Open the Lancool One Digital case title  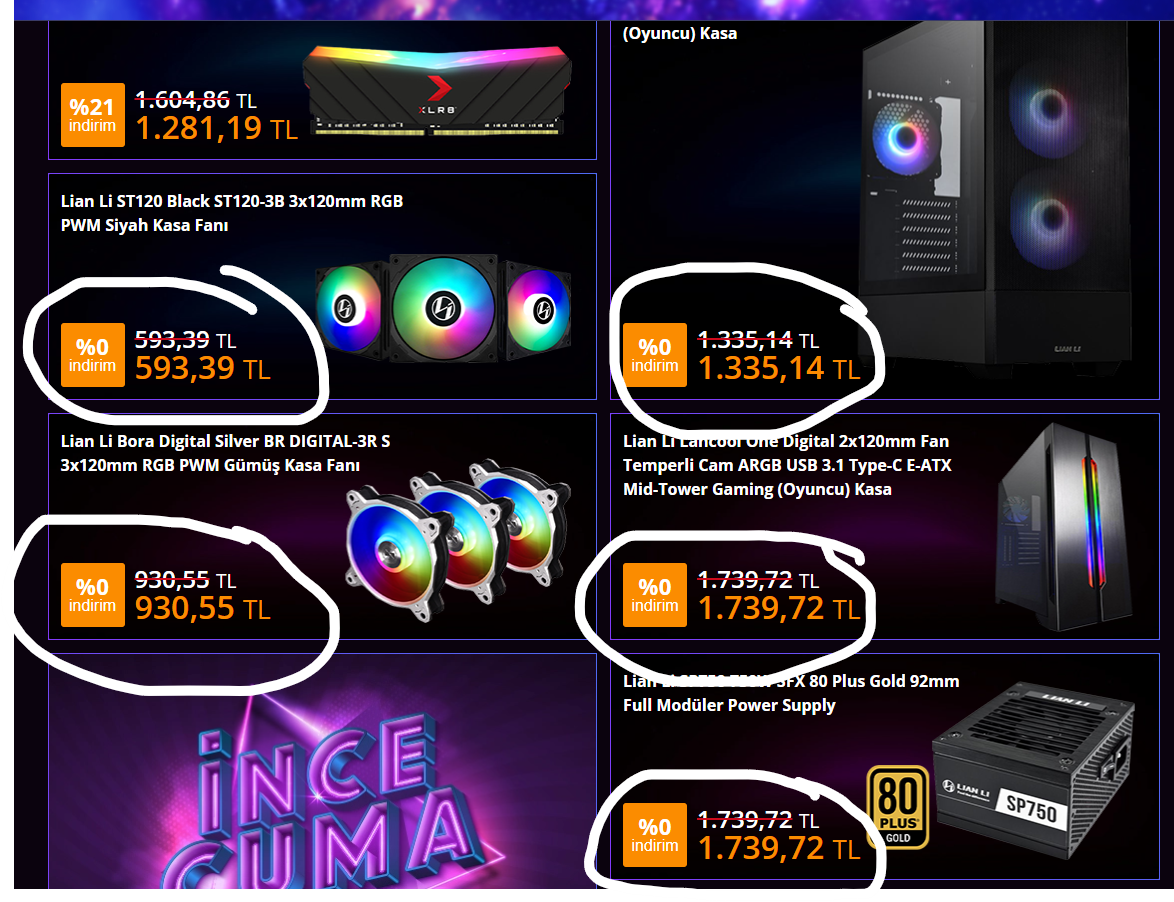click(x=787, y=465)
